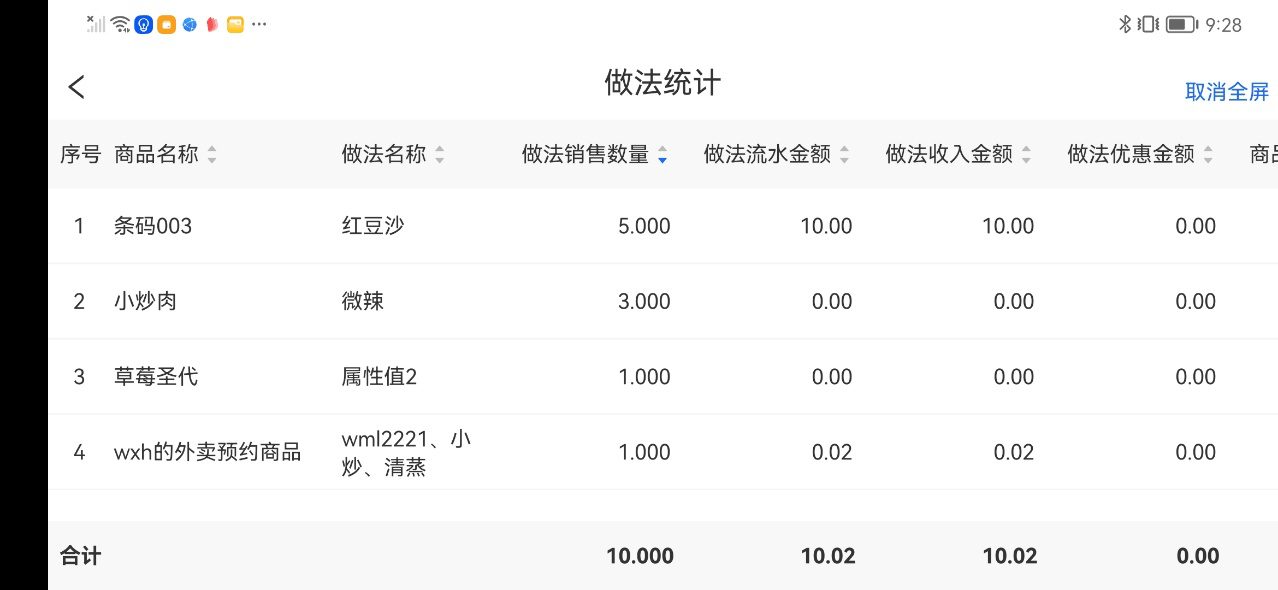Tap the battery indicator icon

(x=1181, y=24)
